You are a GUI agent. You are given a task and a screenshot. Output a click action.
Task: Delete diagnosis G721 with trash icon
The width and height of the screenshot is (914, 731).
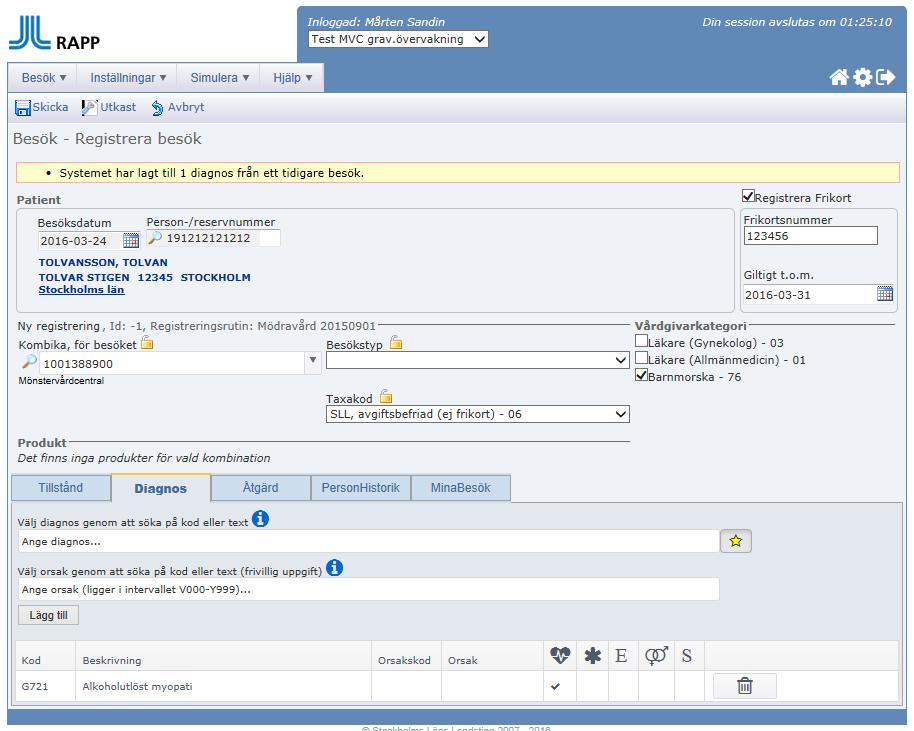744,686
